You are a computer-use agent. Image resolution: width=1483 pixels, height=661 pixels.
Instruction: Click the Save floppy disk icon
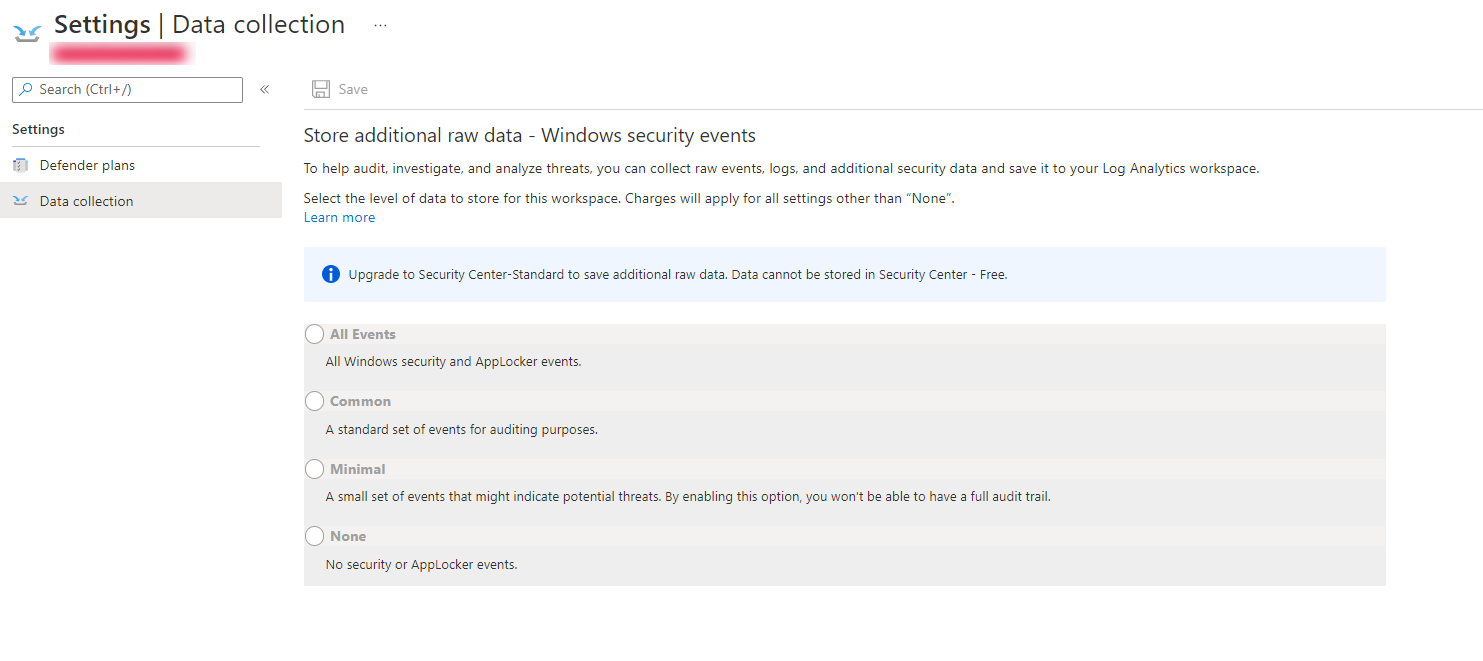pos(321,89)
